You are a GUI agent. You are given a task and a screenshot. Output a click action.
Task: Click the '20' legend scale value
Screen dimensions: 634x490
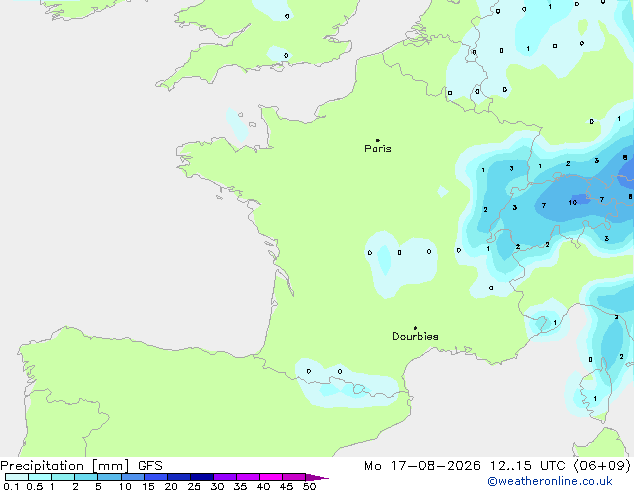[171, 486]
